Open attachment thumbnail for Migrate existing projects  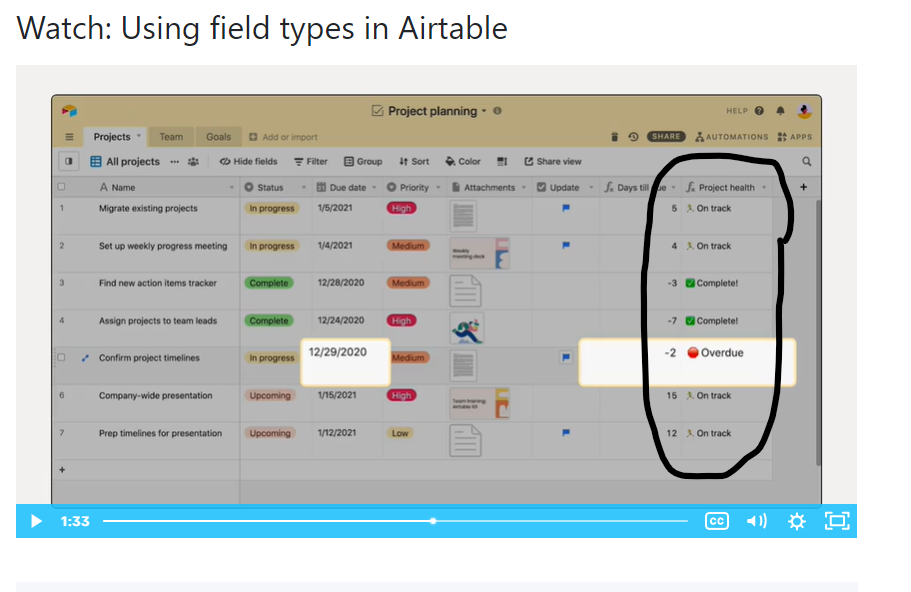(x=463, y=216)
